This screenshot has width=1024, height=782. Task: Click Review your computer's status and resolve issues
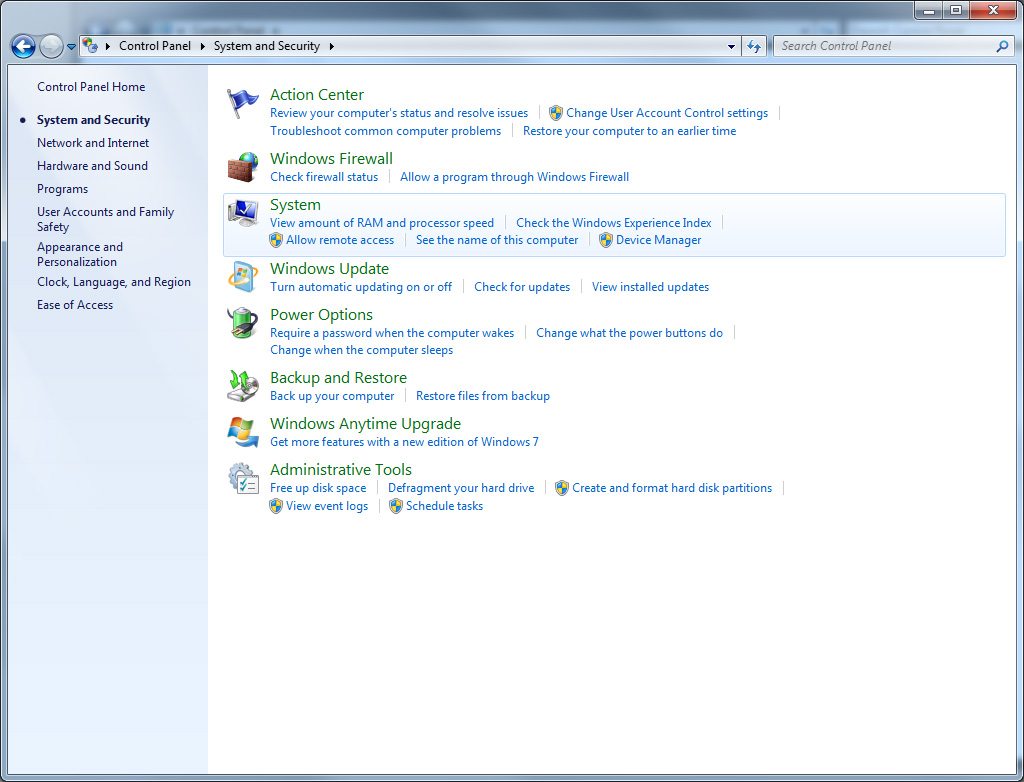pos(399,113)
